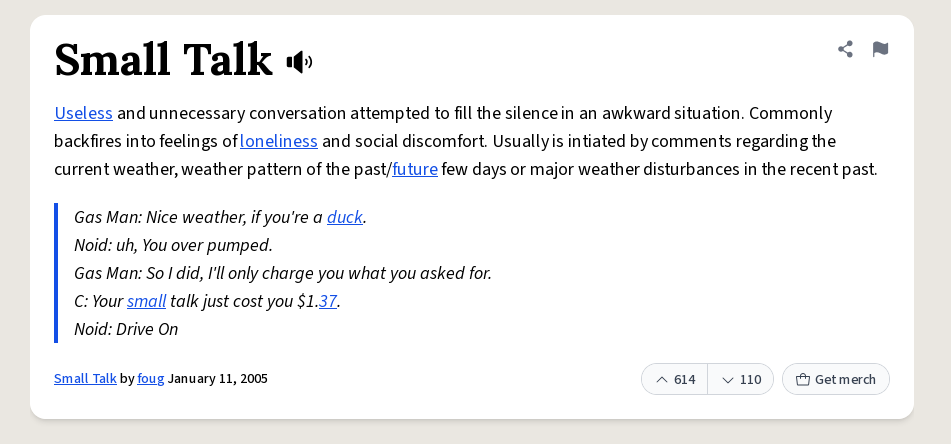The height and width of the screenshot is (444, 951).
Task: Click the Get merch button
Action: coord(836,379)
